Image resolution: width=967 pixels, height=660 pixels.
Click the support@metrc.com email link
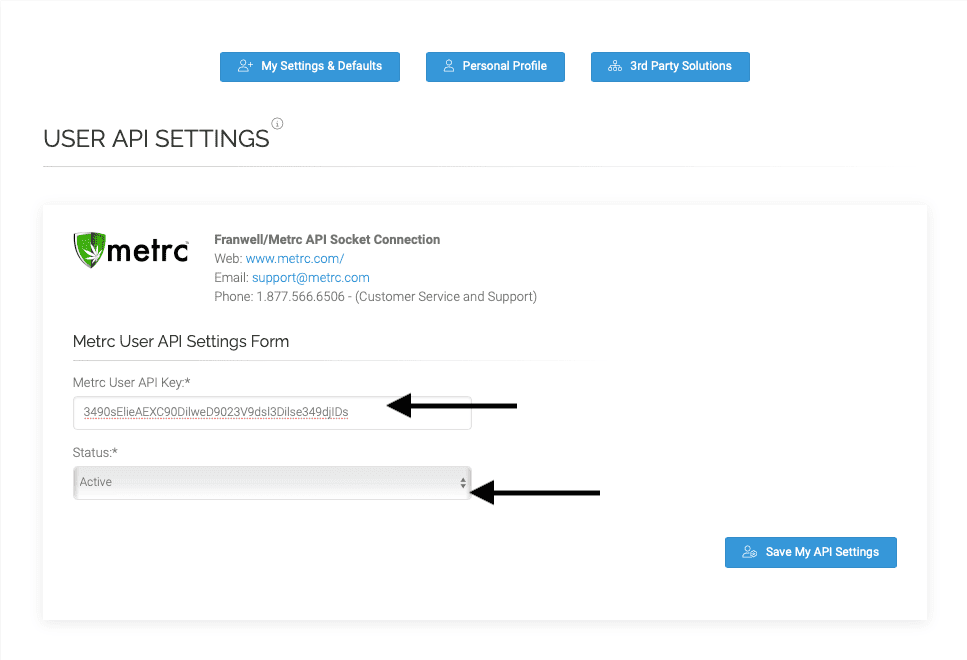311,278
